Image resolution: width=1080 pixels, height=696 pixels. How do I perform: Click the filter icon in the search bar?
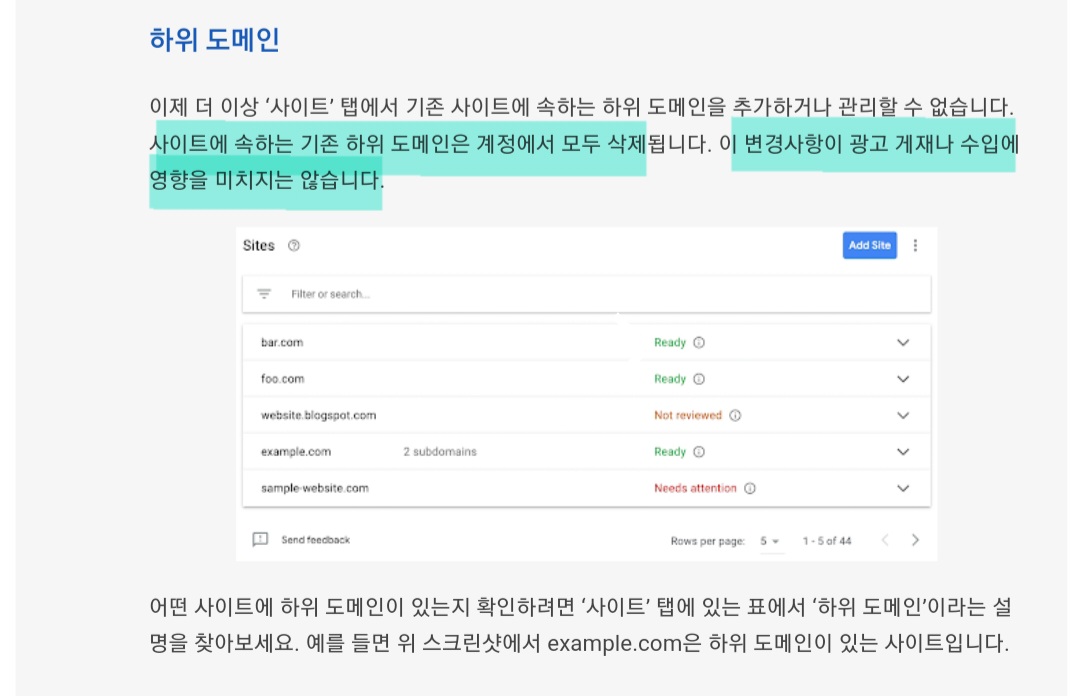pyautogui.click(x=263, y=294)
